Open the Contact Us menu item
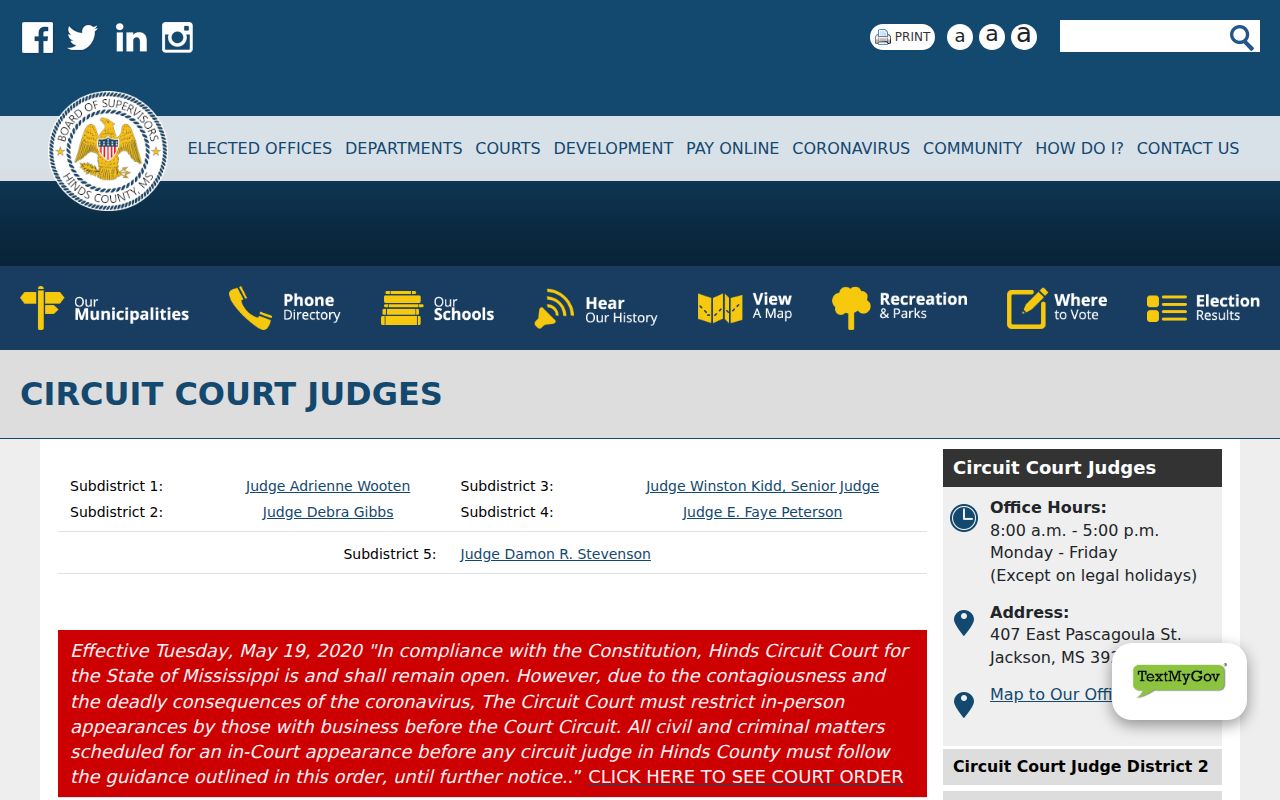The image size is (1280, 800). point(1188,148)
